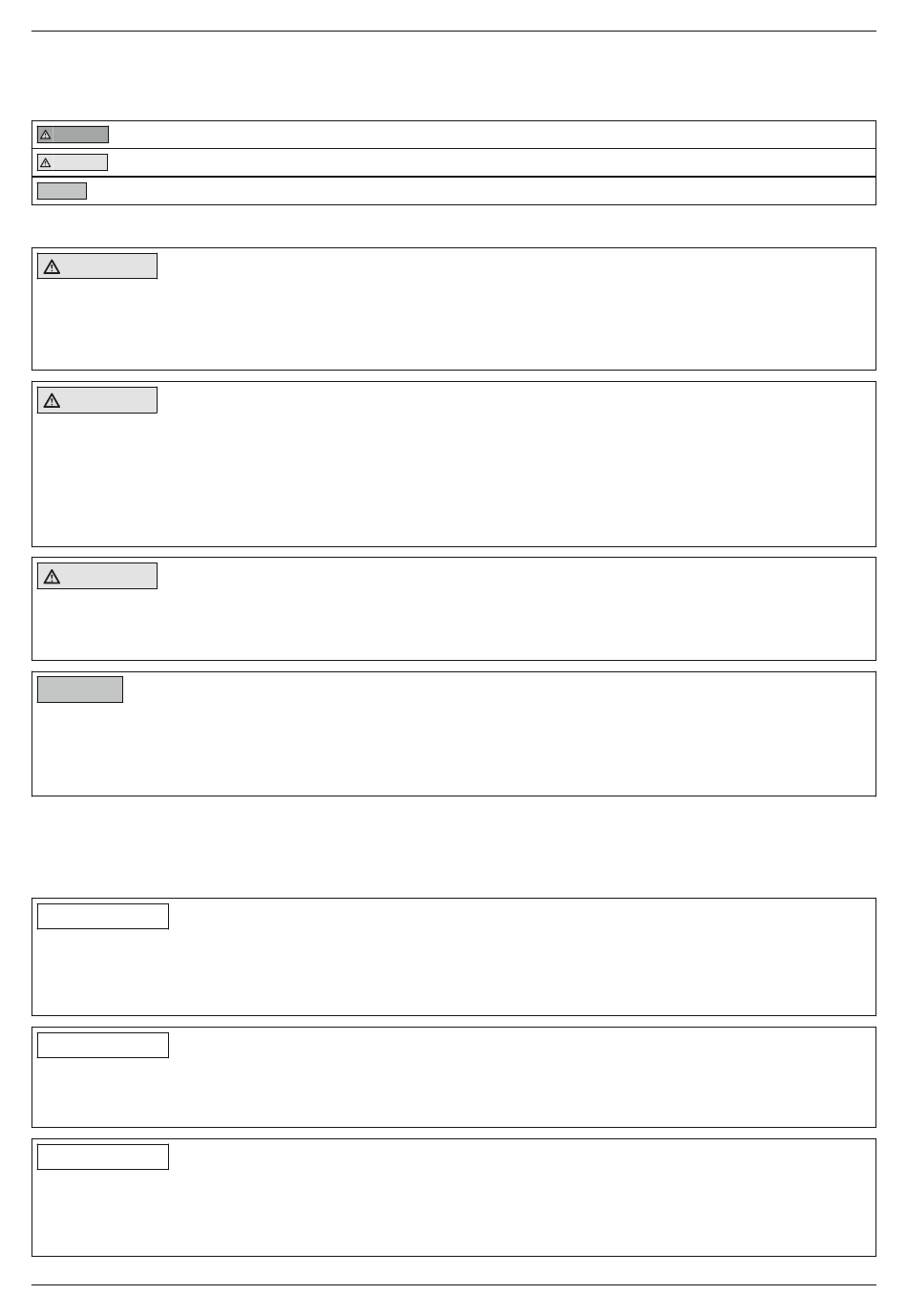Click the warning triangle in the light gray legend label
907x1316 pixels.
(45, 162)
